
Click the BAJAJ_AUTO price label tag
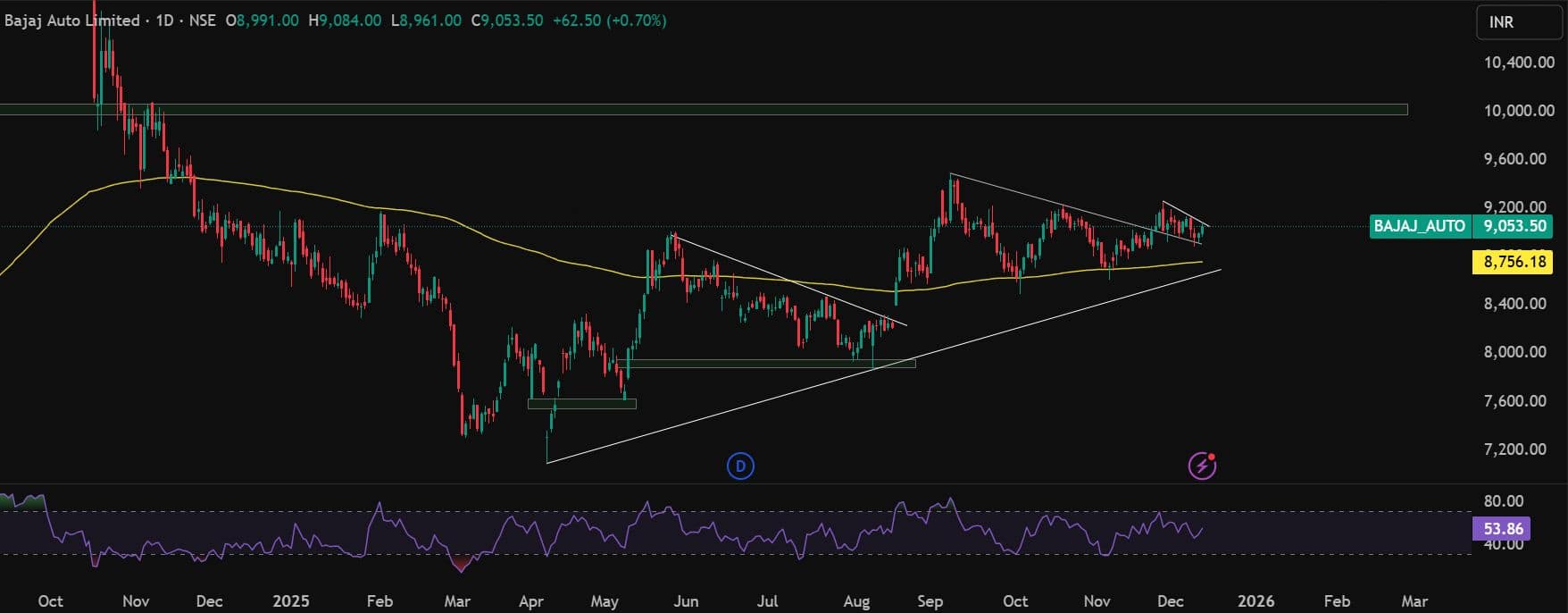[x=1419, y=226]
